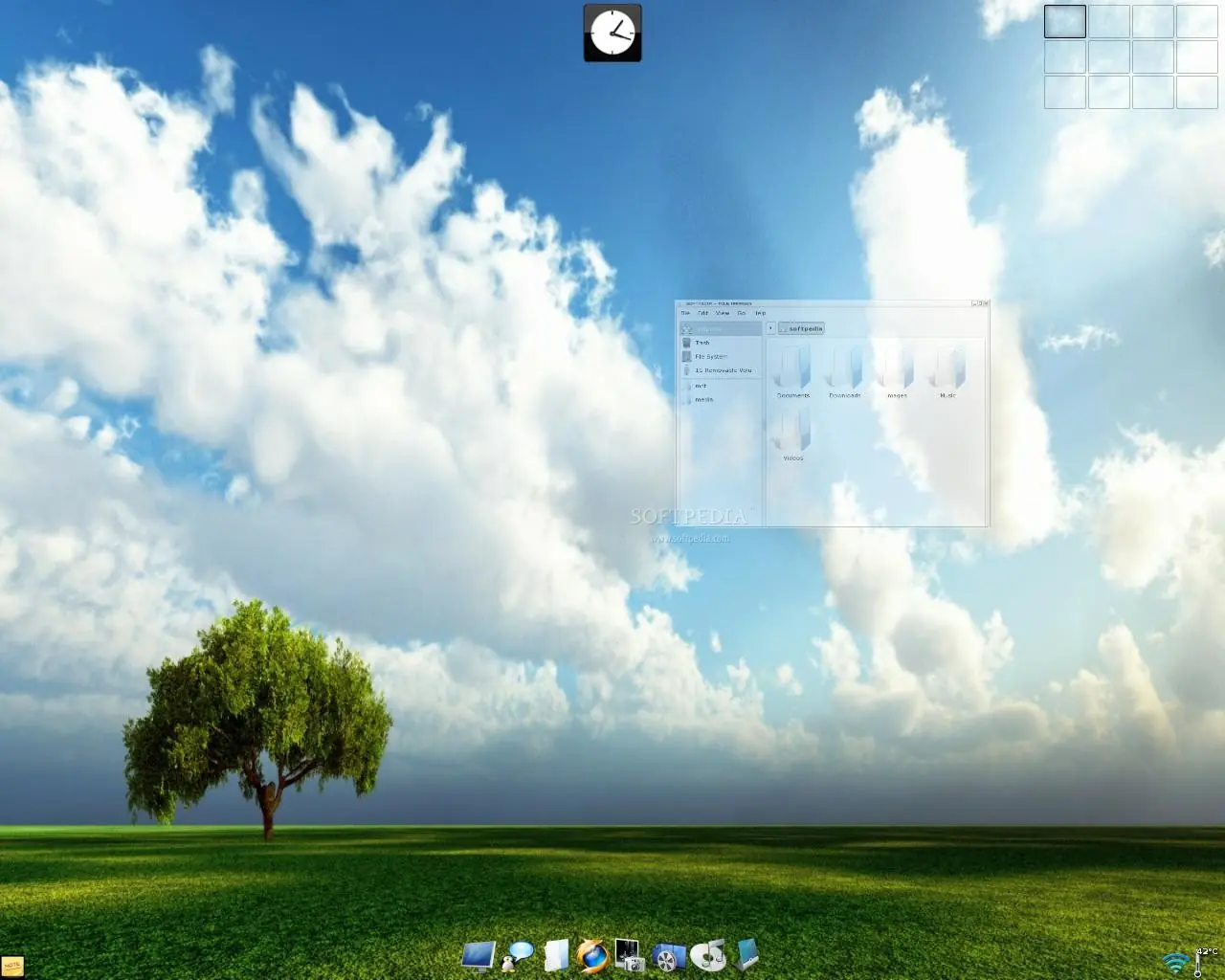The width and height of the screenshot is (1225, 980).
Task: Check the temperature thermometer gadget
Action: pos(1204,962)
